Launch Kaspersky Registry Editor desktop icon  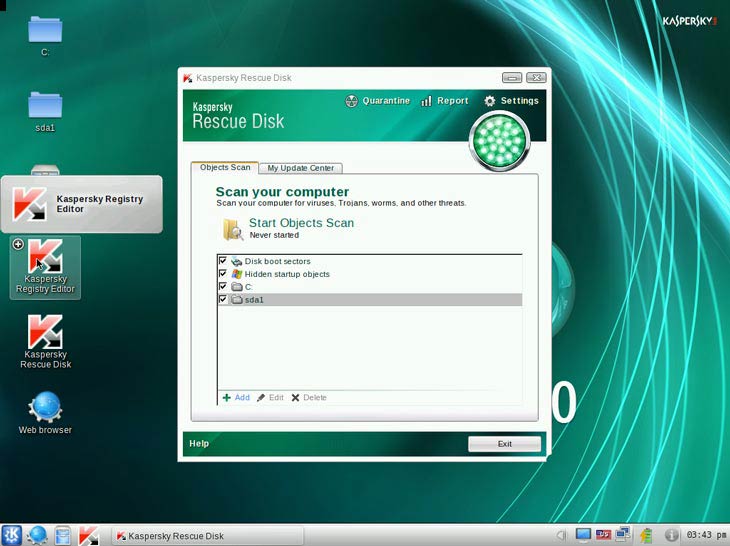[45, 267]
